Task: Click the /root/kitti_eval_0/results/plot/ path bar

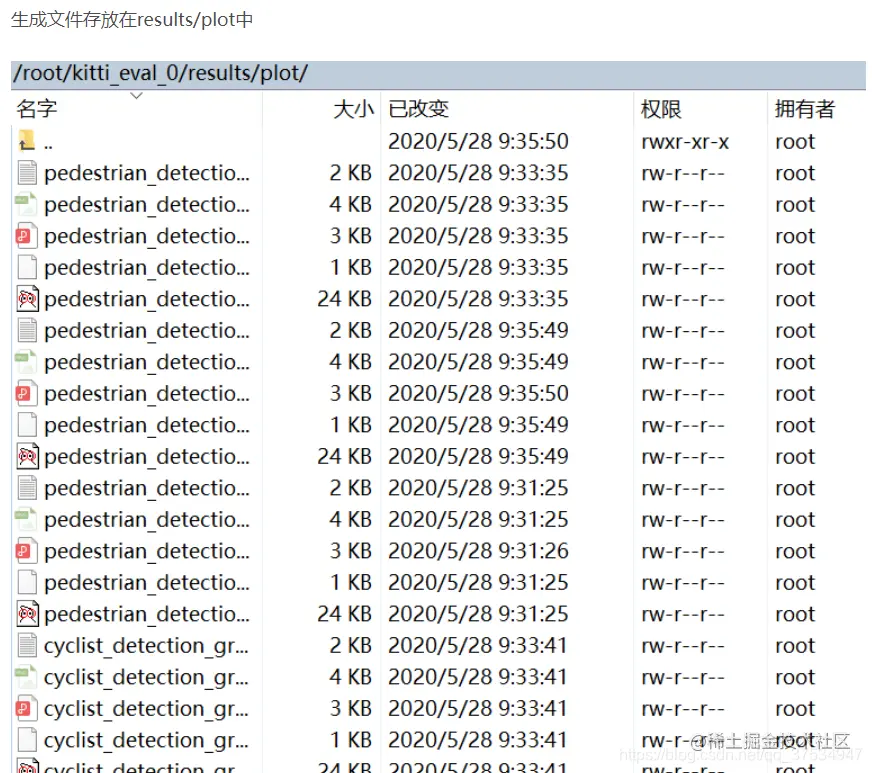Action: [x=438, y=73]
